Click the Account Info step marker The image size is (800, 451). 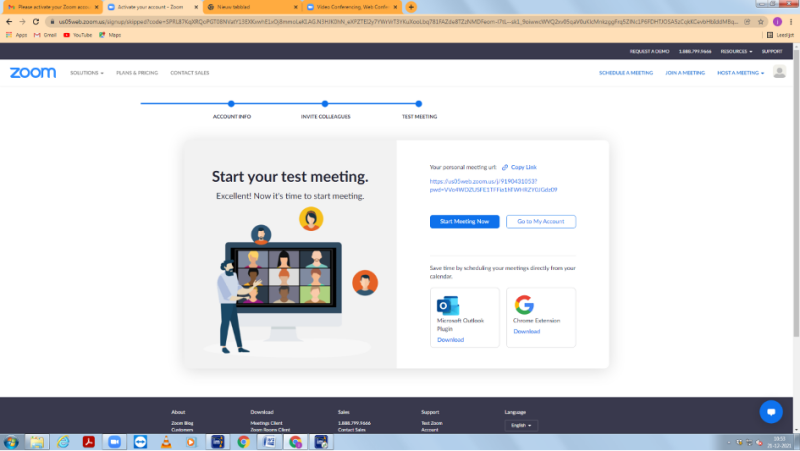[231, 104]
